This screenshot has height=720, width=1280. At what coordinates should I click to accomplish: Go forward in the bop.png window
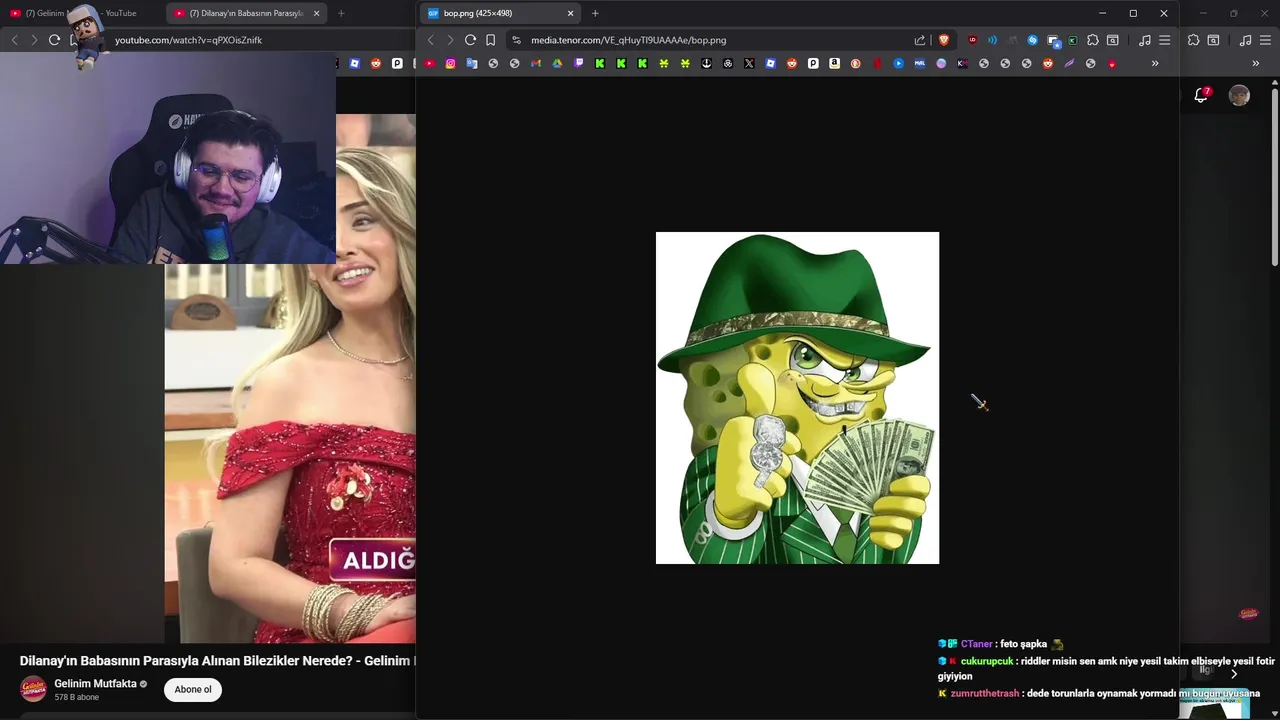(450, 40)
